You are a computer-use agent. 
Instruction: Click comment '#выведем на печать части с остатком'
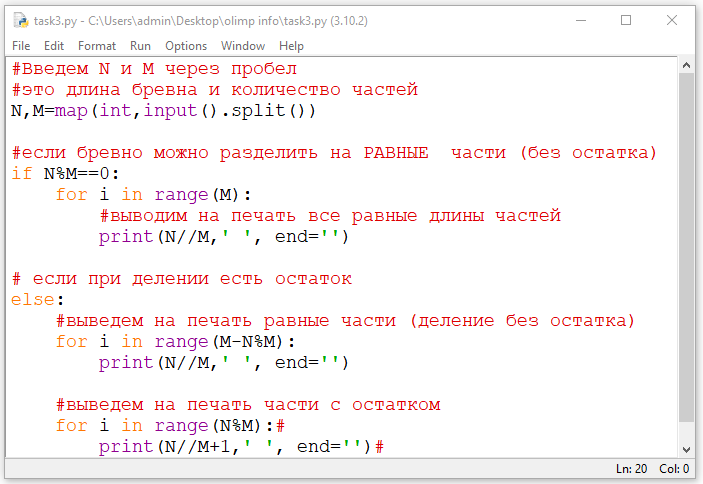coord(248,405)
